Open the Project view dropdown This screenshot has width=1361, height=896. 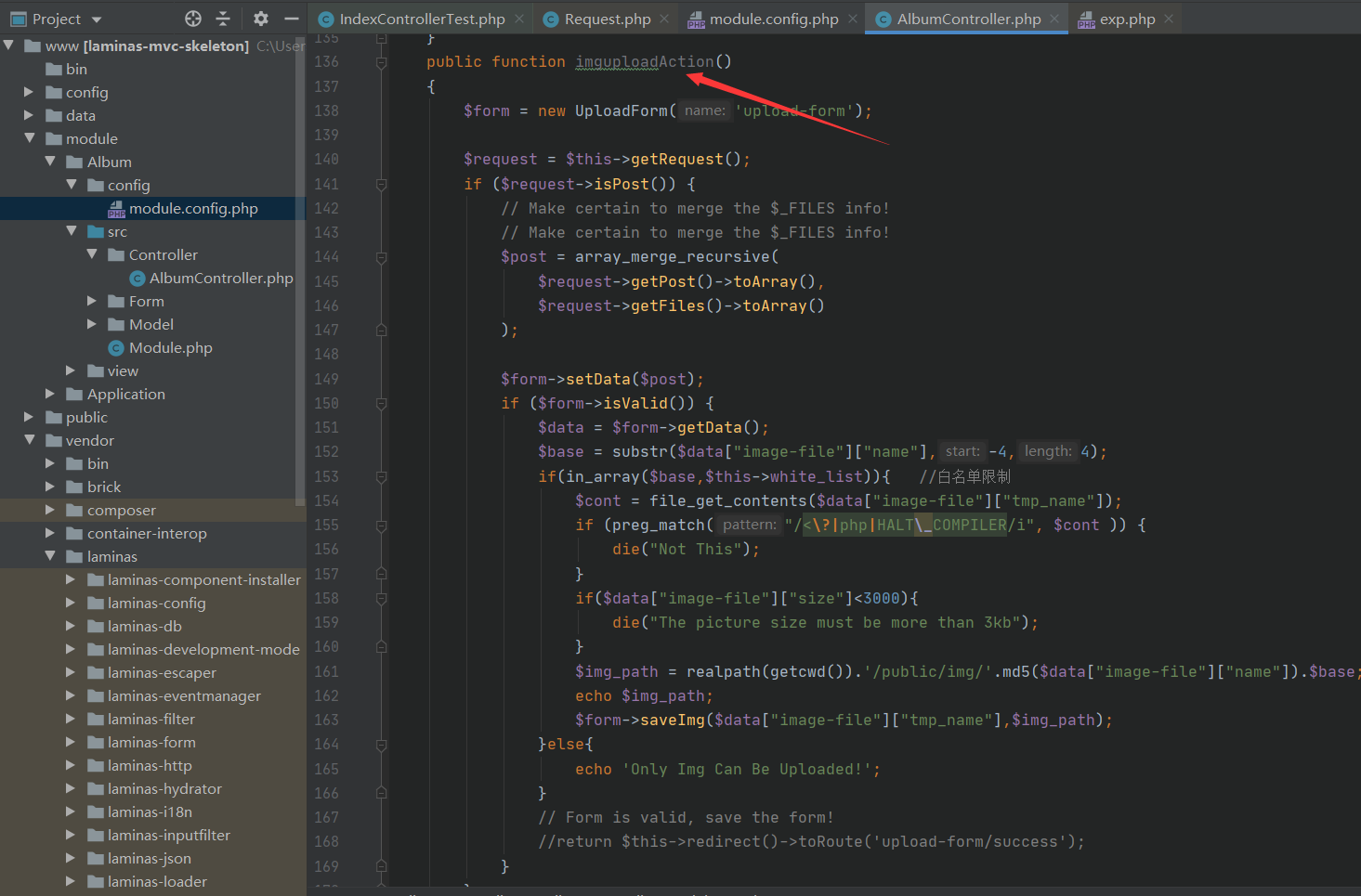point(97,19)
